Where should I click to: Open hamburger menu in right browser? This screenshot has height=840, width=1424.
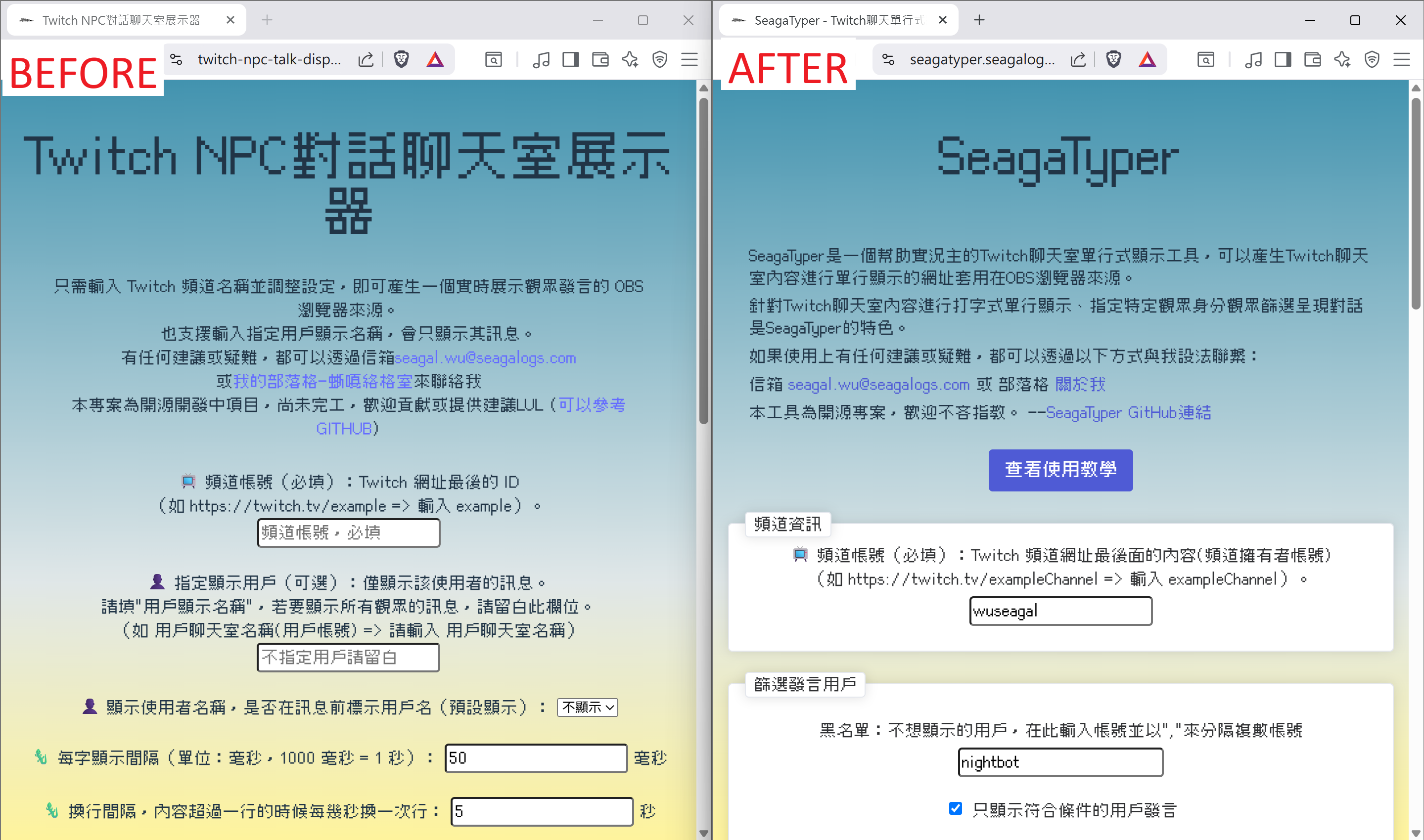[x=1401, y=59]
